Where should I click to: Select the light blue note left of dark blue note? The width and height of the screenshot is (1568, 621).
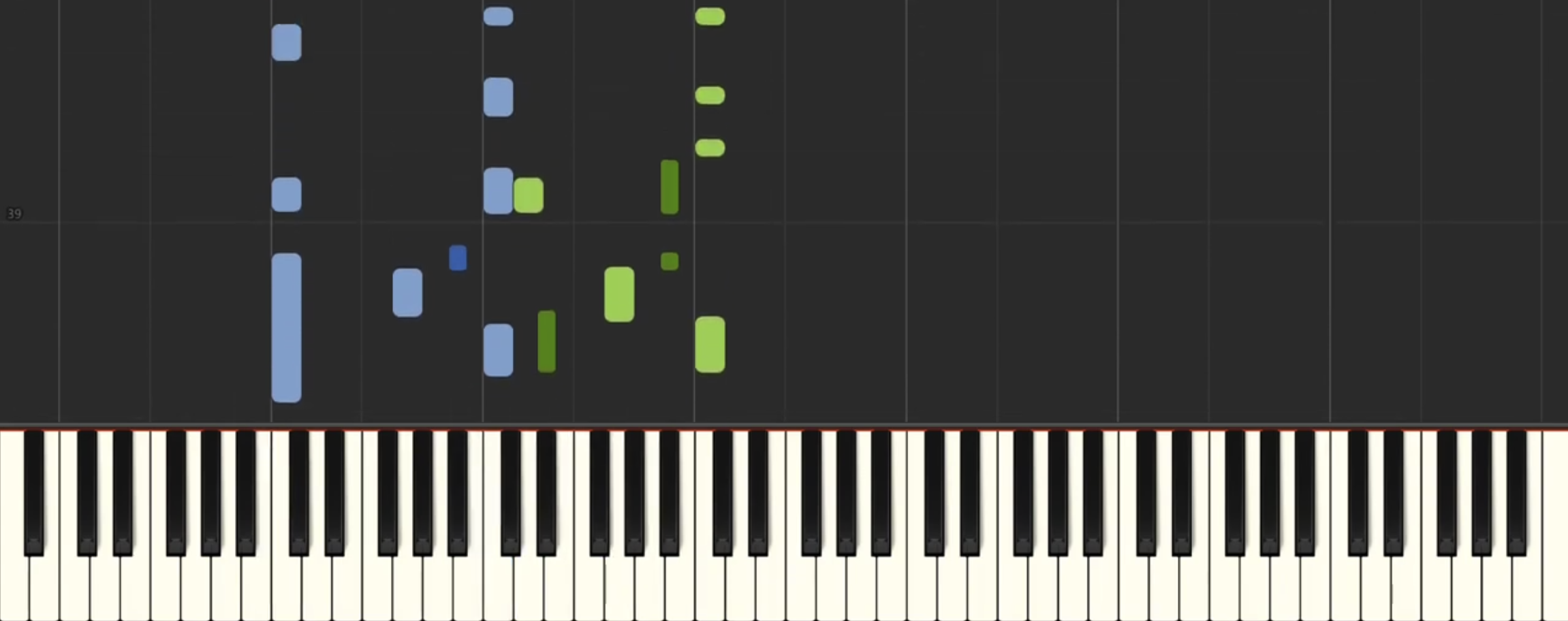pos(407,292)
